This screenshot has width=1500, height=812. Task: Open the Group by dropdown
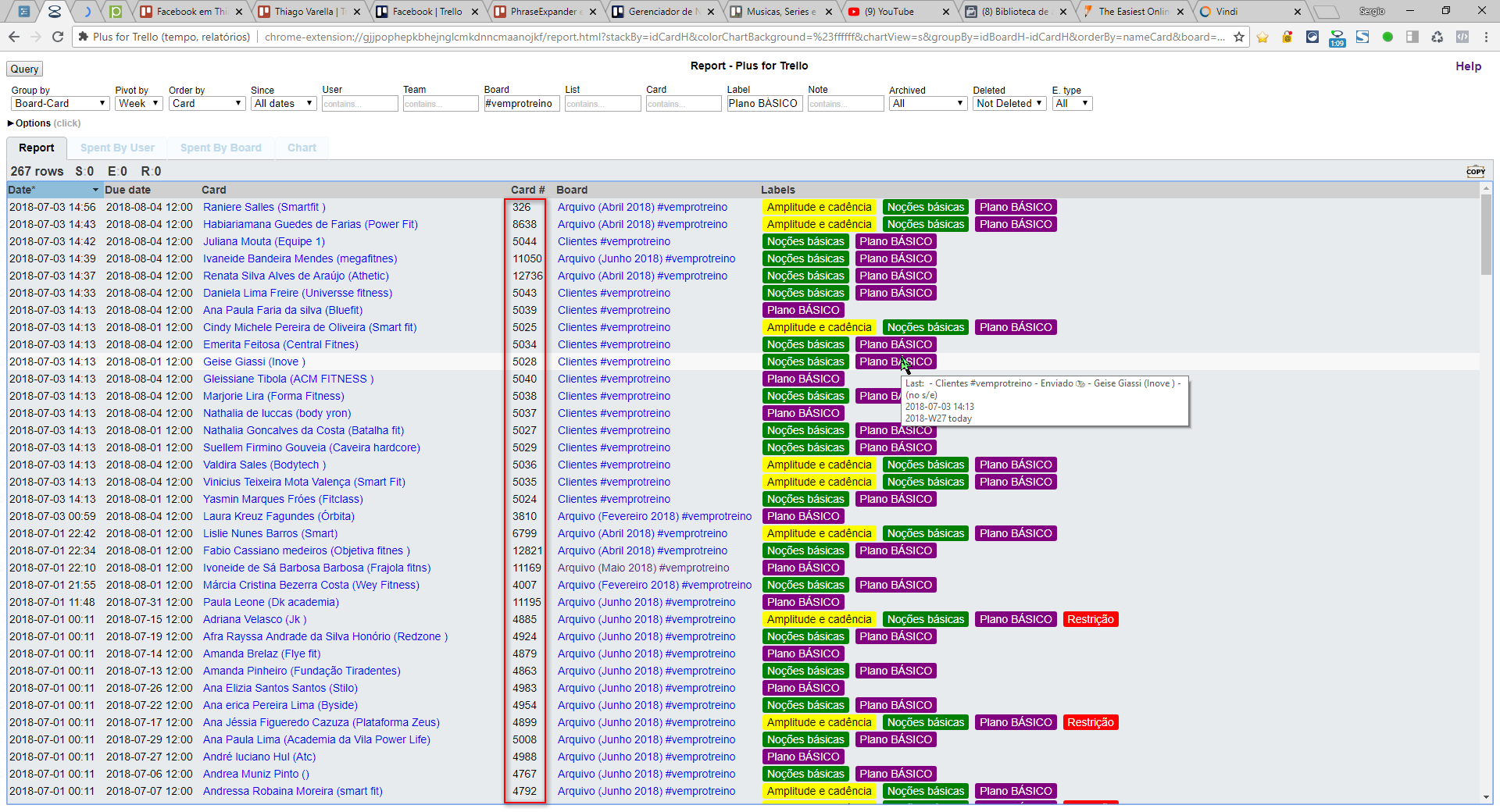[x=59, y=103]
